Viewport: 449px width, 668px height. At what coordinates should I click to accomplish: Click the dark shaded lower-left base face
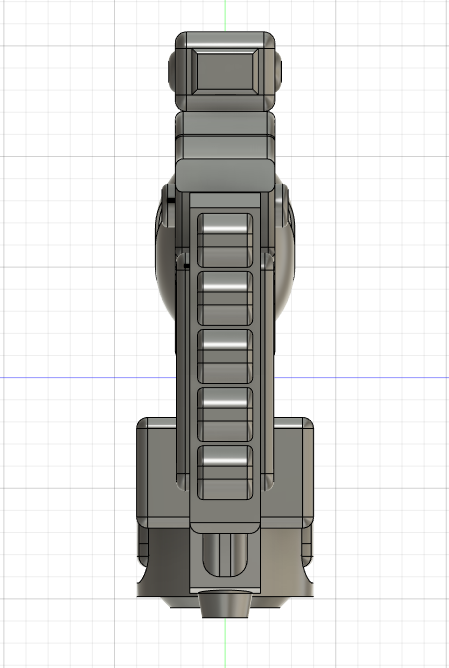168,554
